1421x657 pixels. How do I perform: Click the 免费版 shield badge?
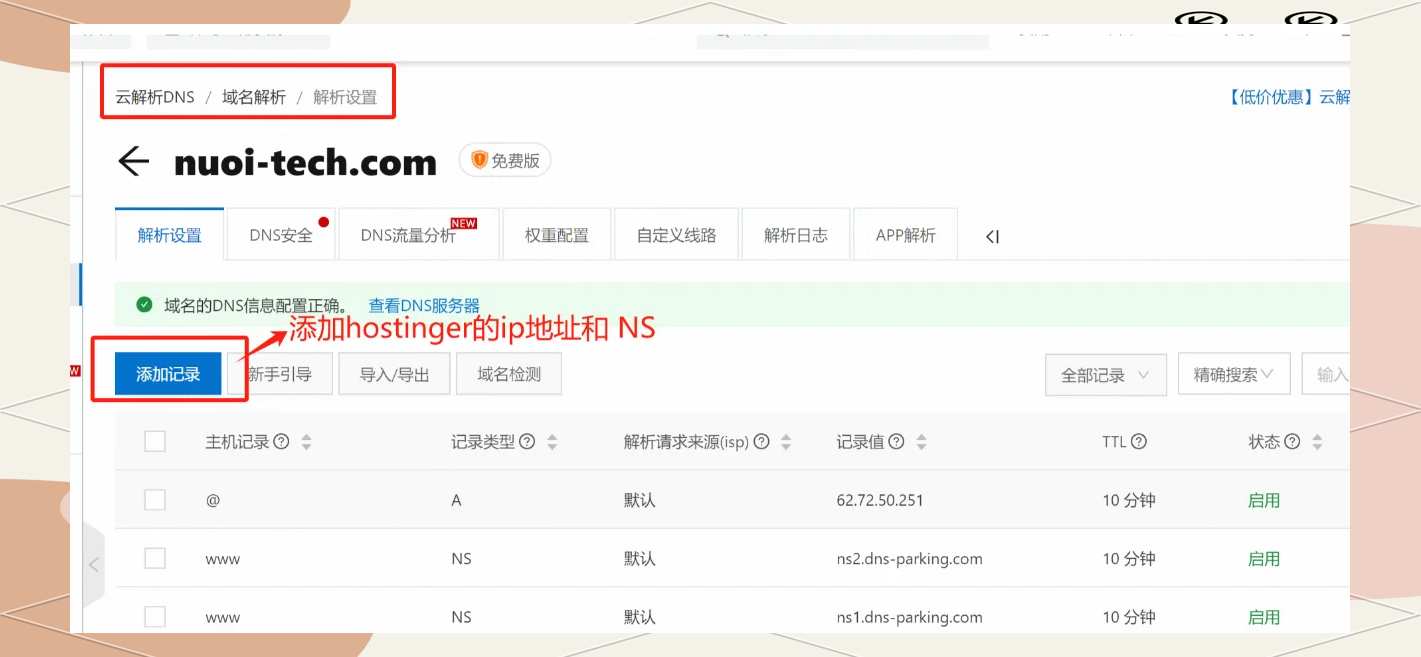click(x=505, y=160)
